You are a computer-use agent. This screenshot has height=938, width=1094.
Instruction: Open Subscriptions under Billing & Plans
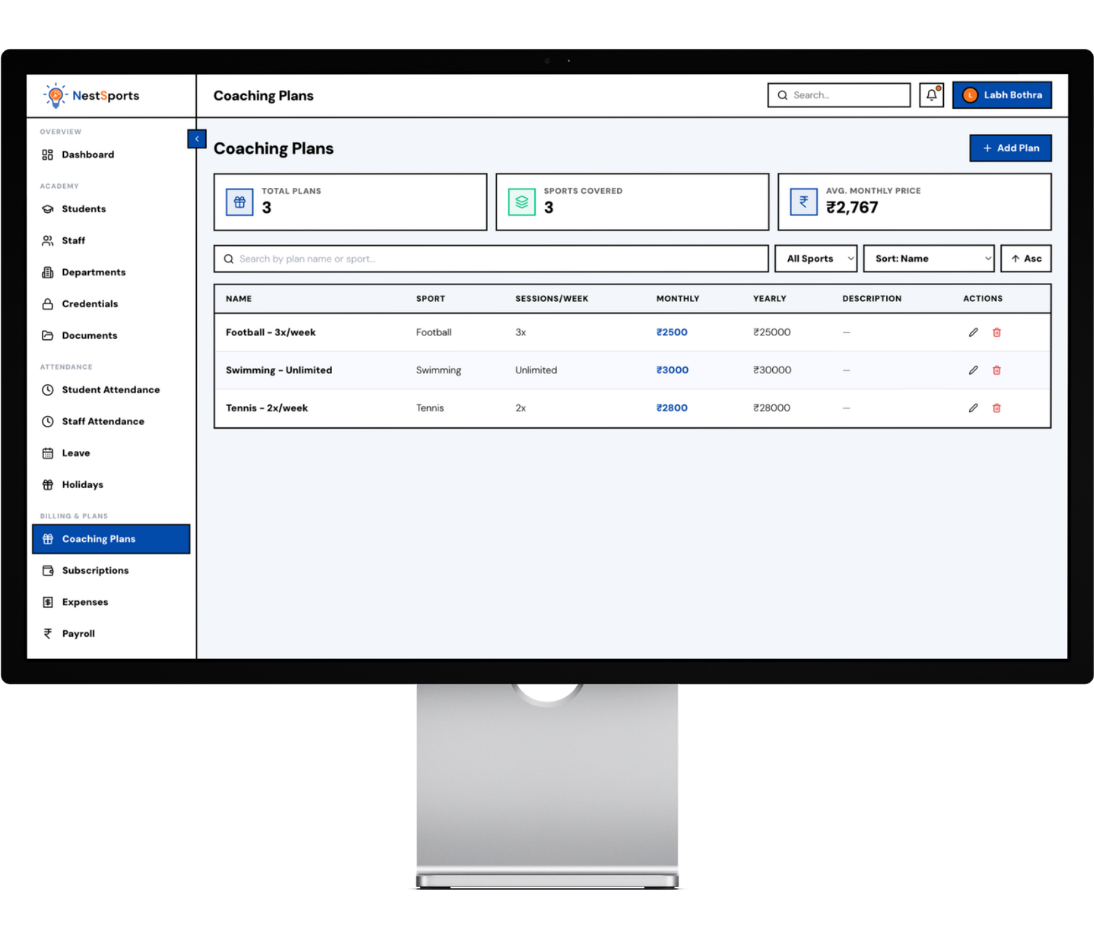click(x=111, y=570)
